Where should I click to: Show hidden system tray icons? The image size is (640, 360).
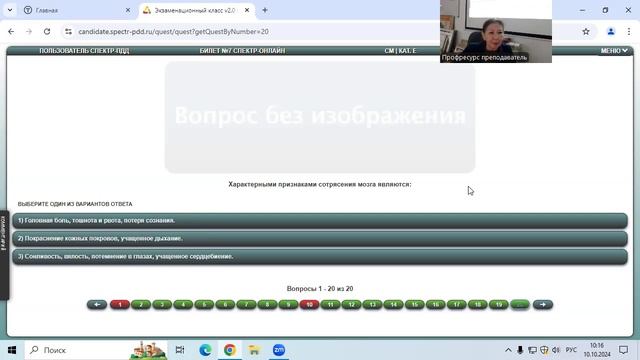[x=508, y=350]
